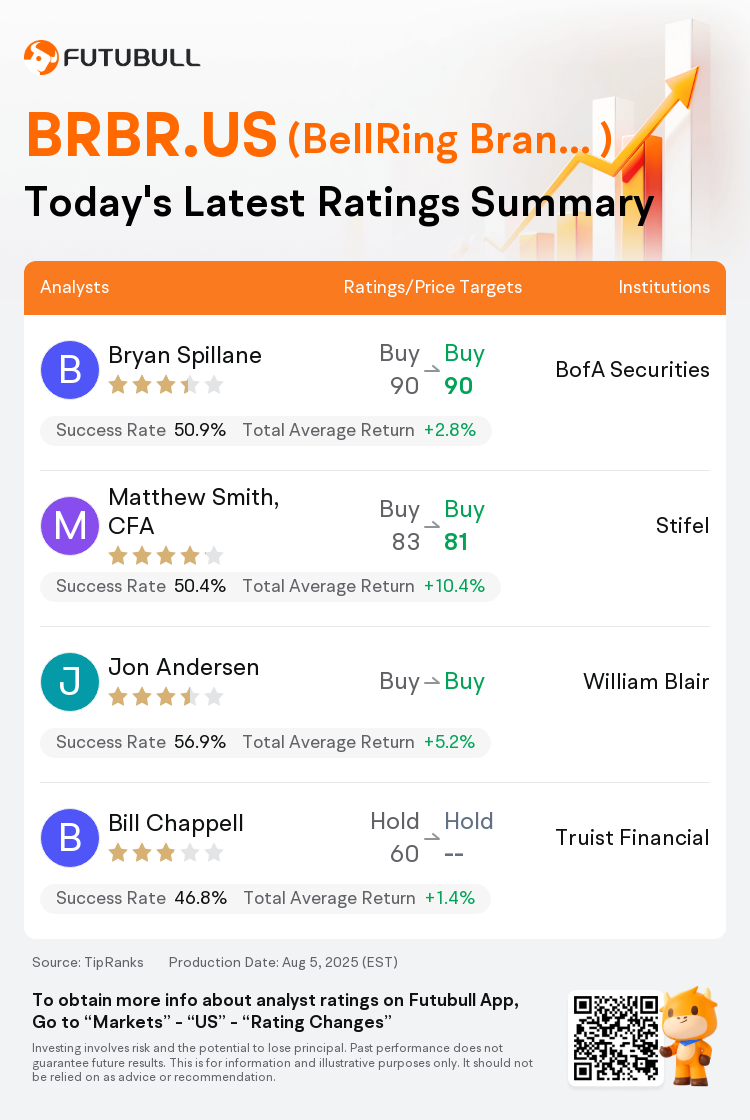Screen dimensions: 750x1120
Task: Click Bryan Spillane's star rating
Action: [166, 386]
